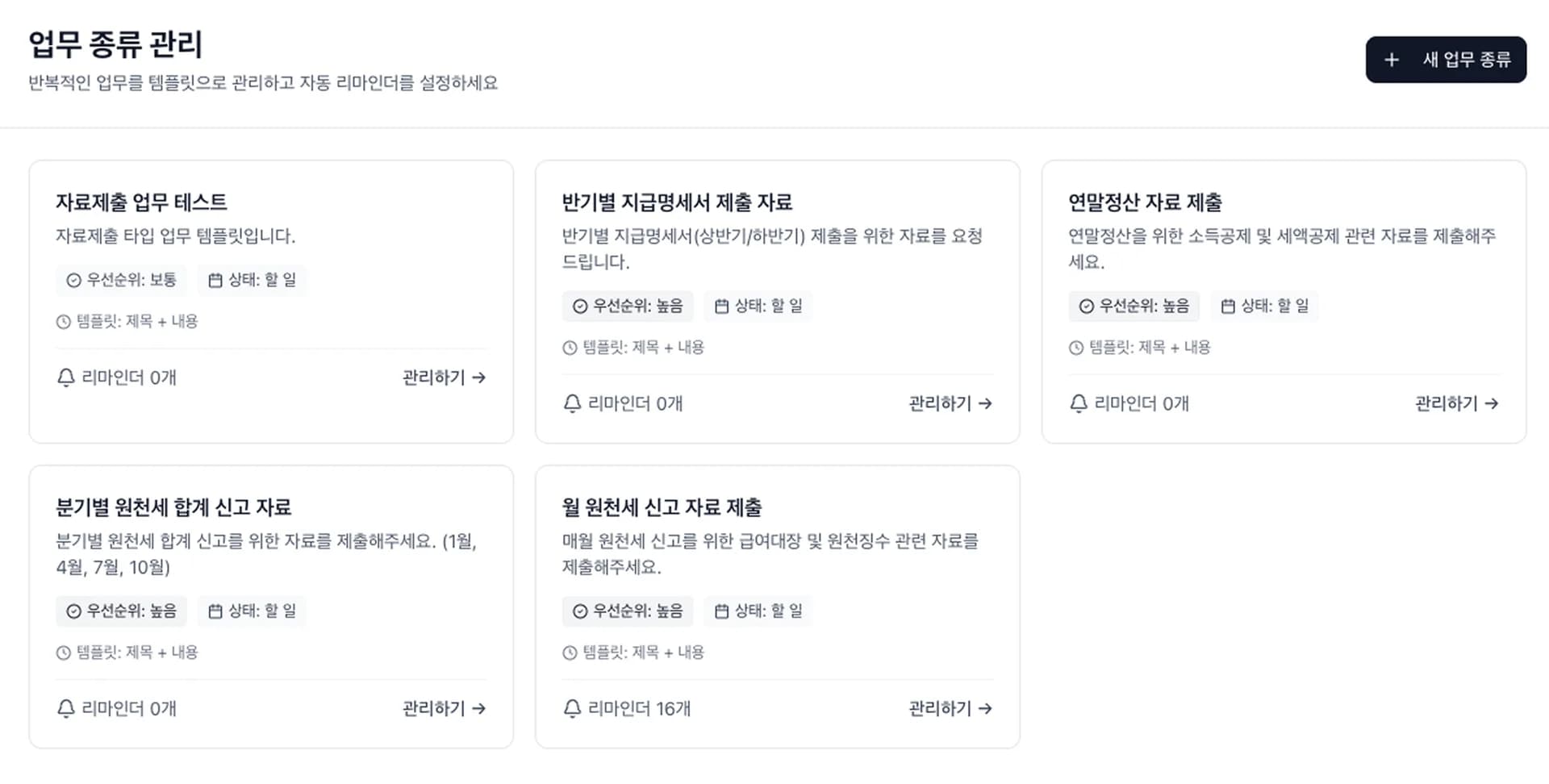Click the calendar icon in 상태: 할 일 on 분기별 card
1549x784 pixels.
click(x=214, y=611)
